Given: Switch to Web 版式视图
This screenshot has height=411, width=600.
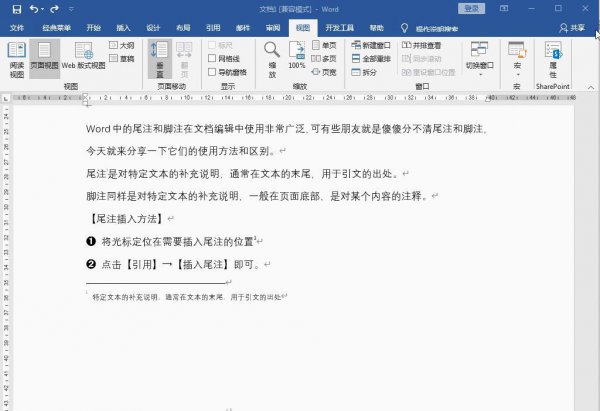Looking at the screenshot, I should tap(83, 56).
